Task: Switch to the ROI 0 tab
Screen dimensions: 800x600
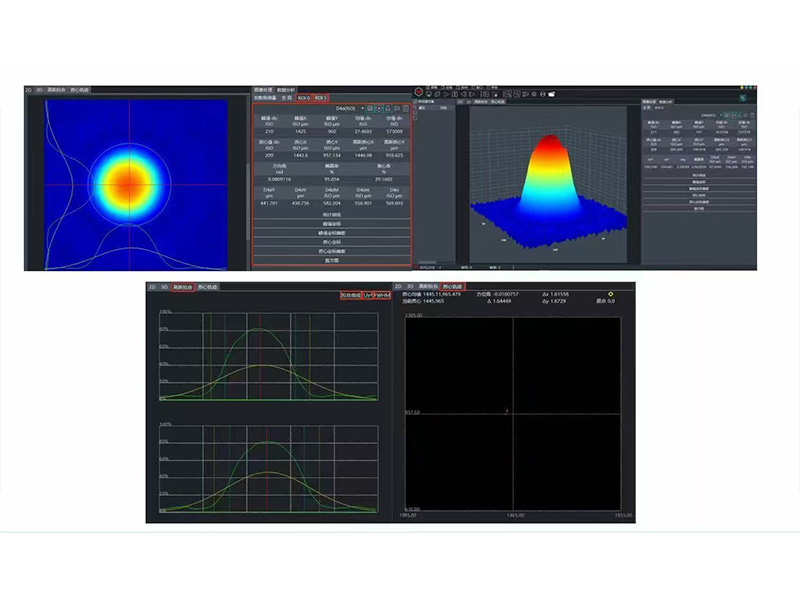Action: pos(302,98)
